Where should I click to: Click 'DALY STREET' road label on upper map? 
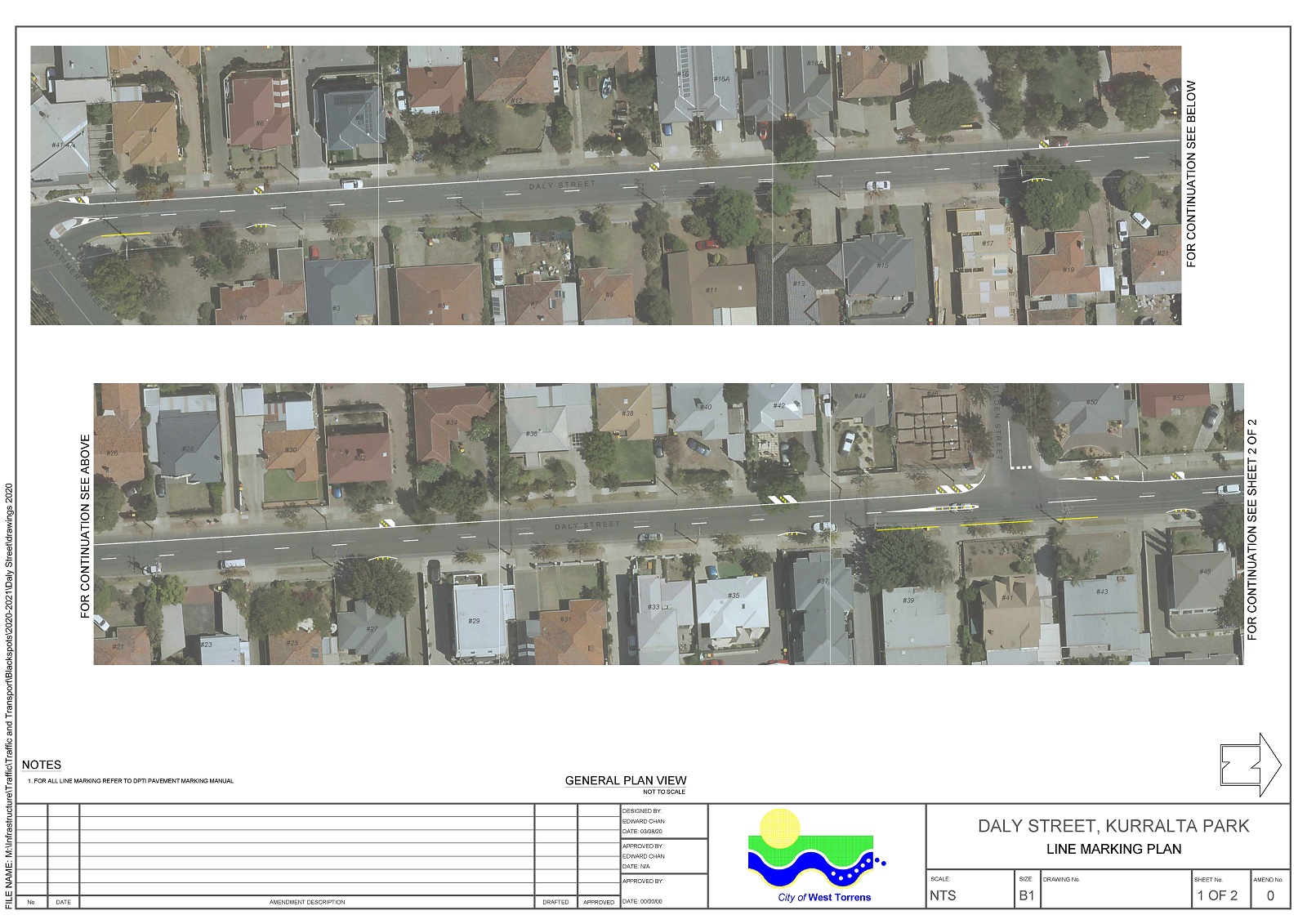coord(562,185)
